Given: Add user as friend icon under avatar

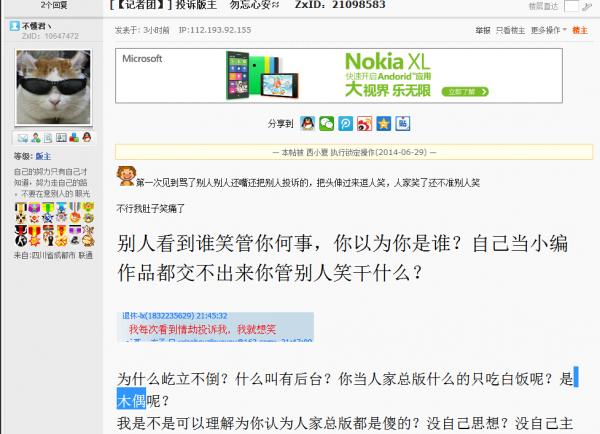Looking at the screenshot, I should click(x=36, y=138).
